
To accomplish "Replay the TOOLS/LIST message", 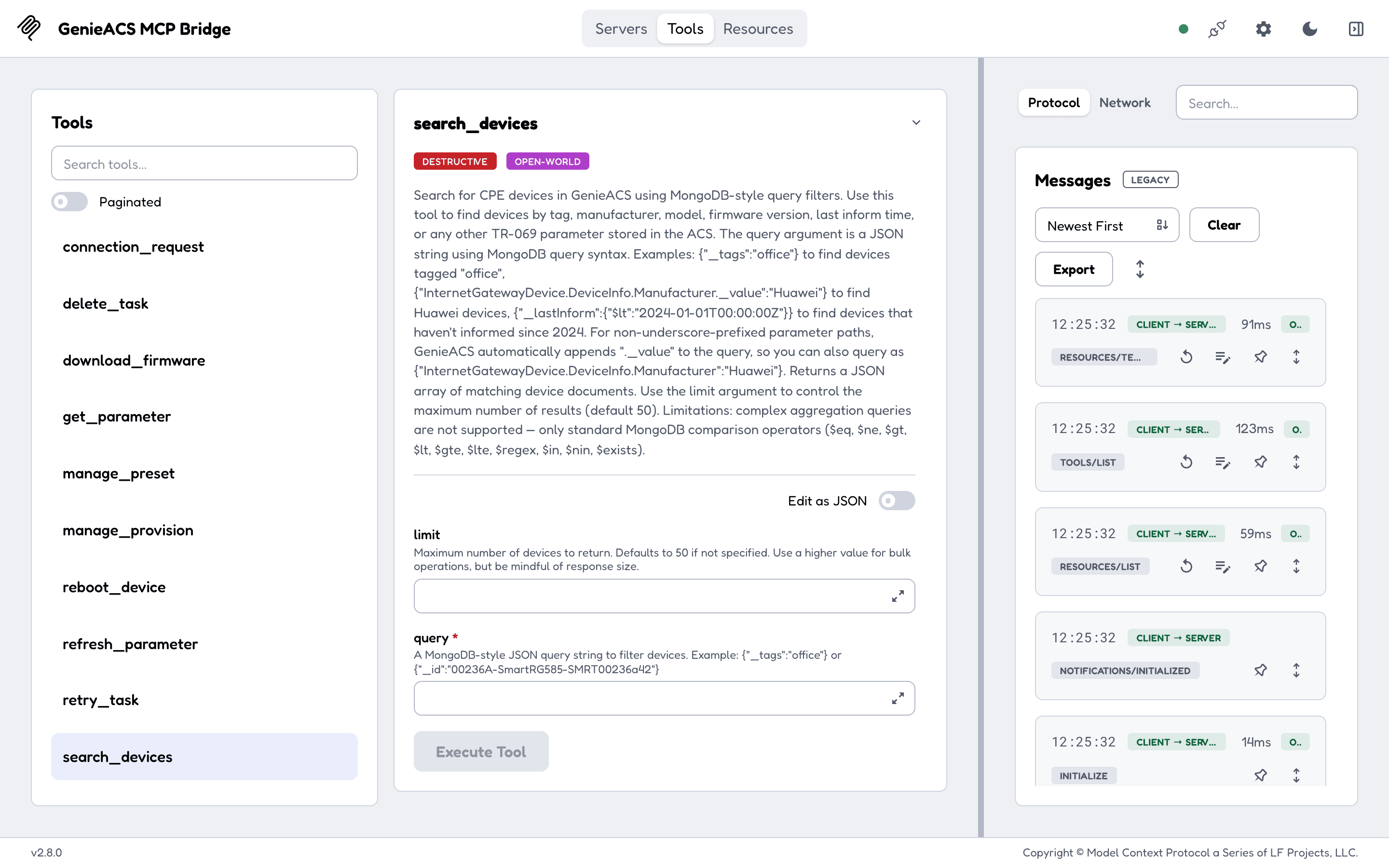I will pyautogui.click(x=1186, y=462).
